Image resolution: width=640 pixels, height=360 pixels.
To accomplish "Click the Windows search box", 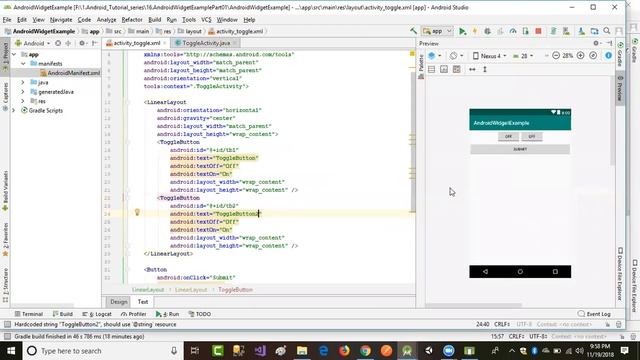I will tap(102, 351).
